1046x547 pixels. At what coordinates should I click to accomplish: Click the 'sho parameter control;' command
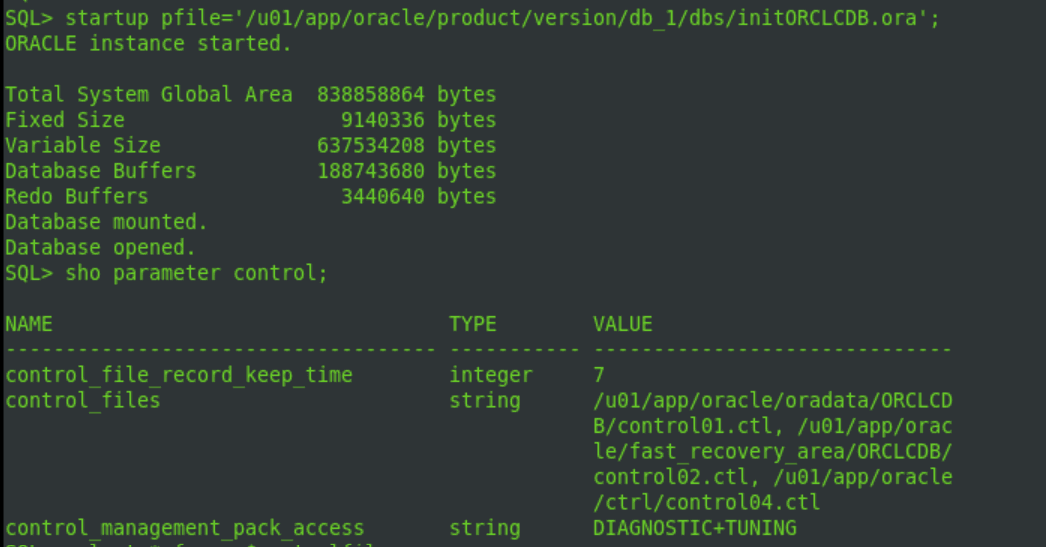pyautogui.click(x=196, y=274)
